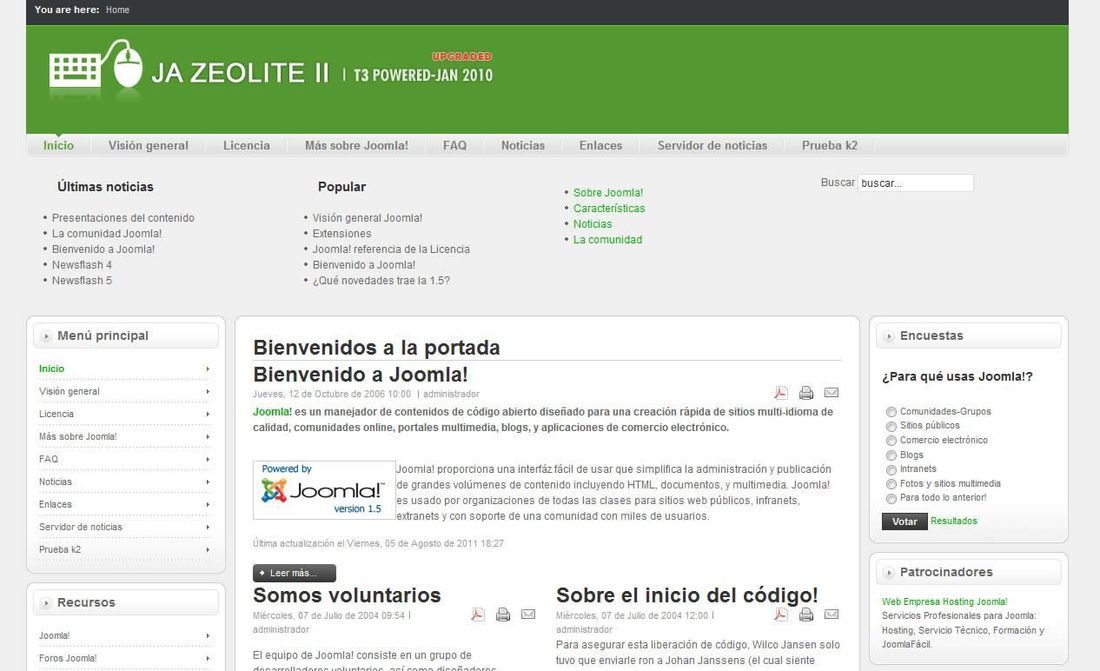Expand FAQ arrow in side menu

208,460
